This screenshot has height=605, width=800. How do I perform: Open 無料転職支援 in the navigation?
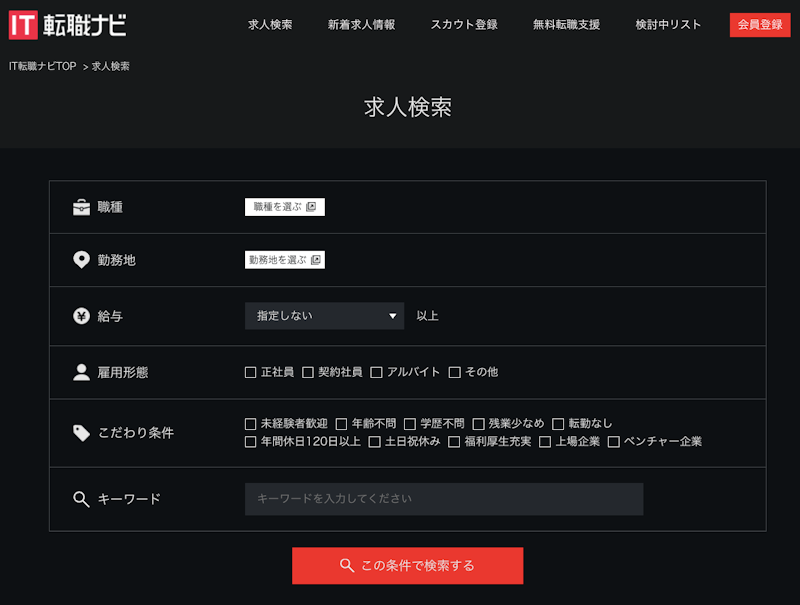click(566, 24)
